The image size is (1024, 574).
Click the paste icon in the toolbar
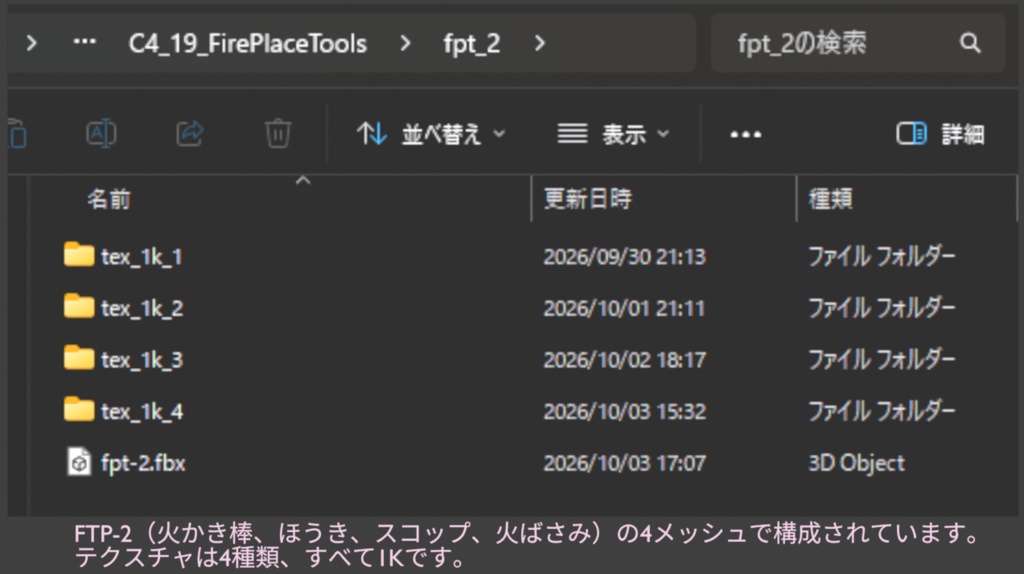(x=17, y=134)
